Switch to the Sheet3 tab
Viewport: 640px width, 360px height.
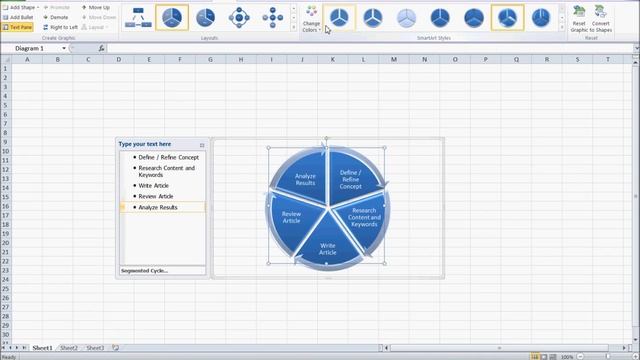[95, 348]
